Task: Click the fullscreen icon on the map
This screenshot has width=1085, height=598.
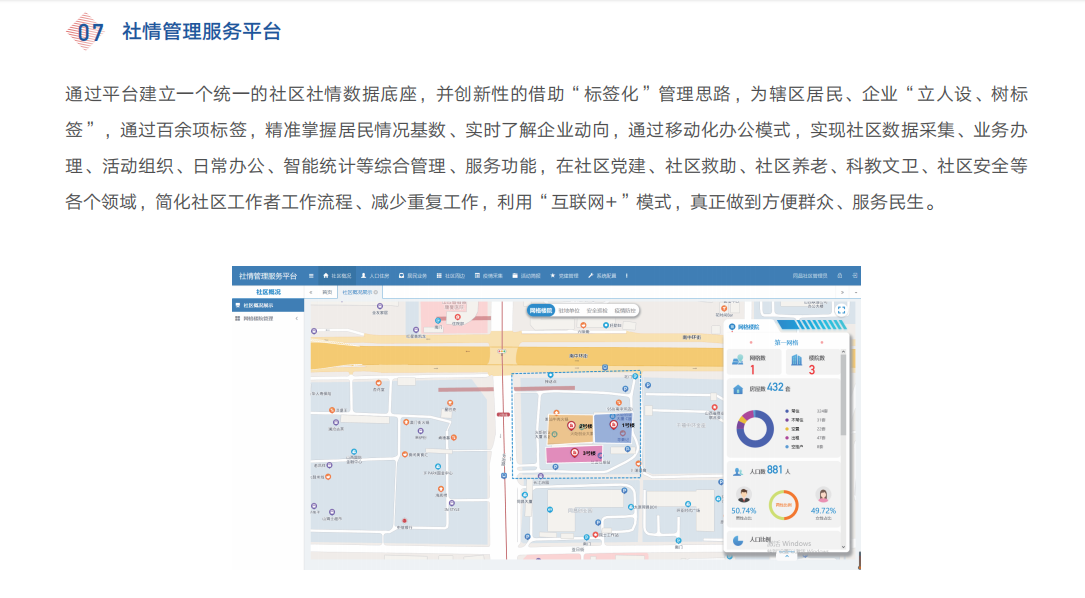Action: 841,311
